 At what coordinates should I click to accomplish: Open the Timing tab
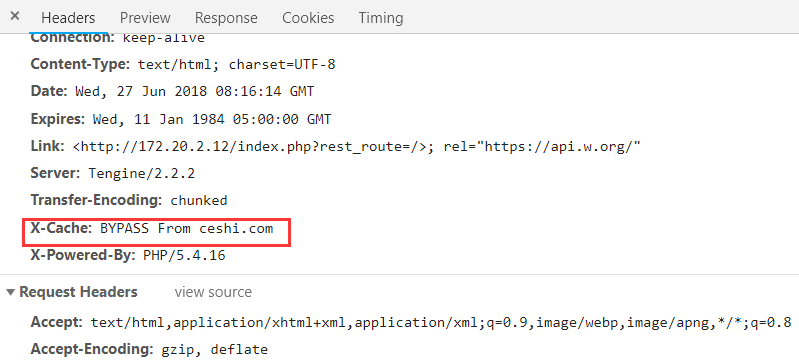(x=381, y=18)
